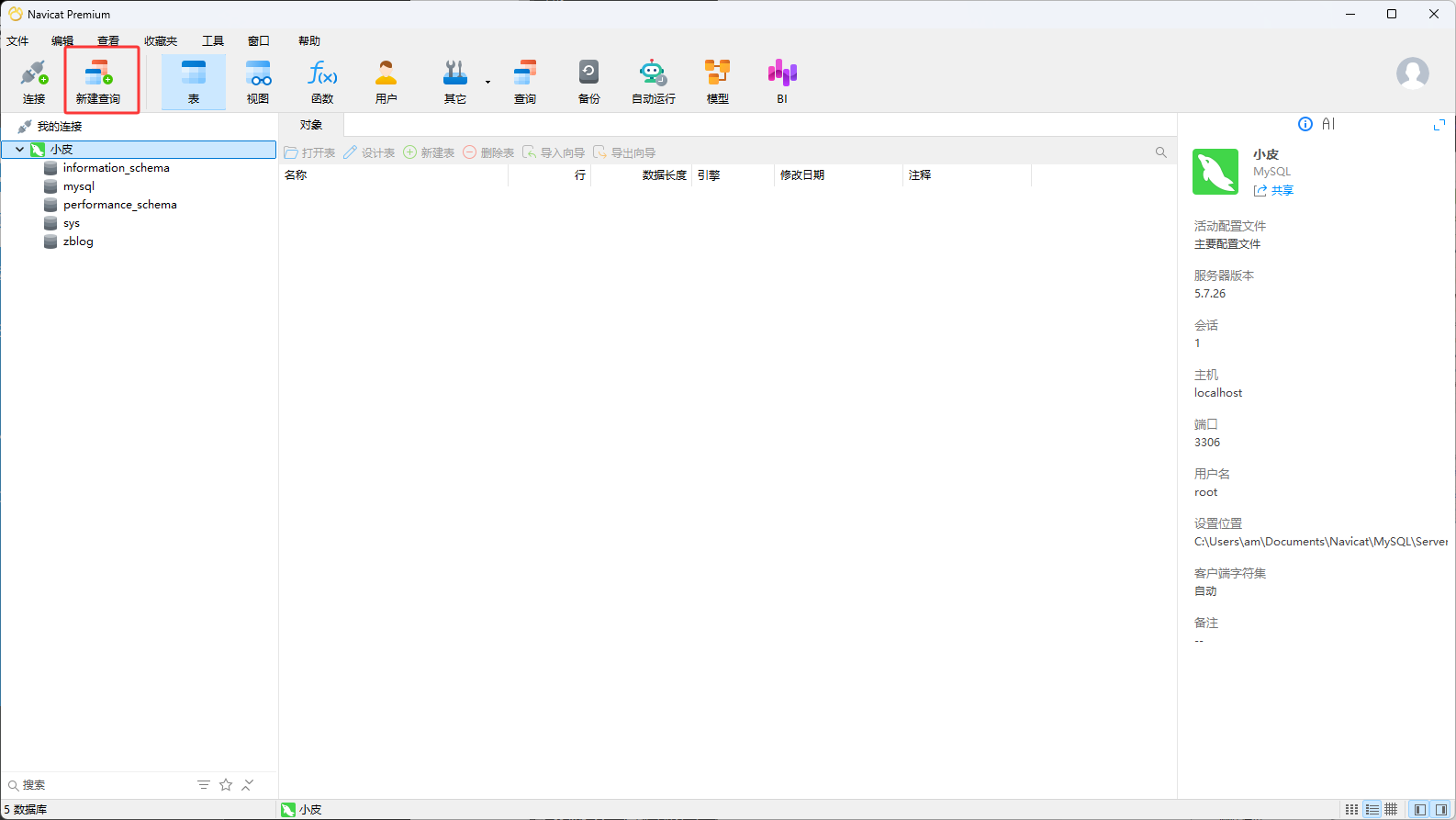Open the 文件 menu

coord(18,40)
